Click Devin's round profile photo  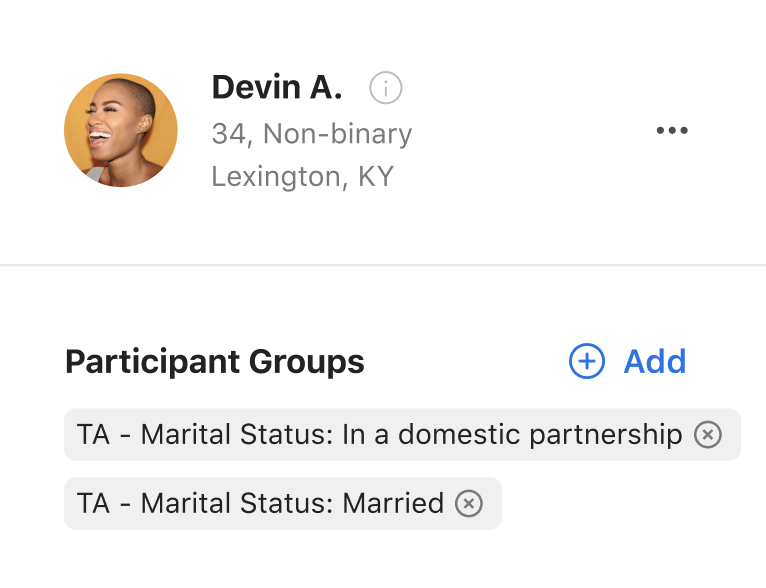121,130
